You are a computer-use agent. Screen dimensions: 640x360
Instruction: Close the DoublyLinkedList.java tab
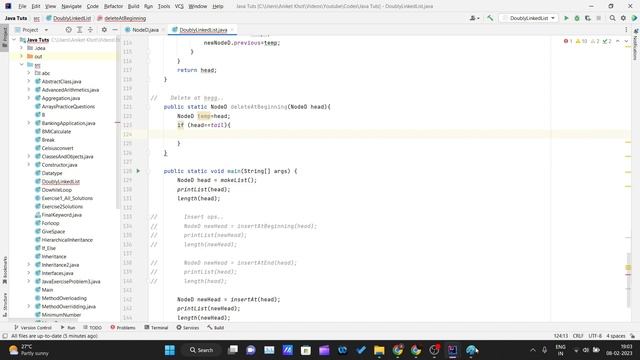[x=232, y=30]
